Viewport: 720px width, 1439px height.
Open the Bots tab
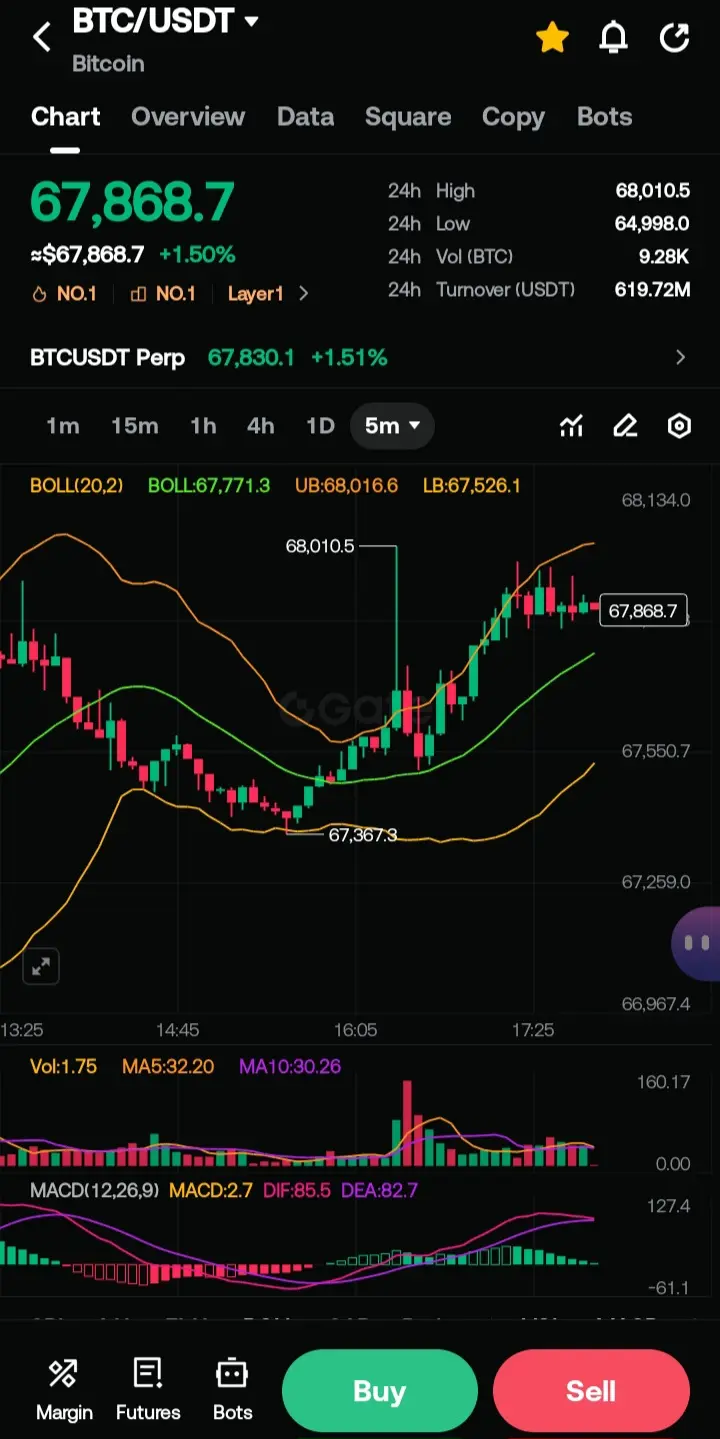(x=605, y=117)
